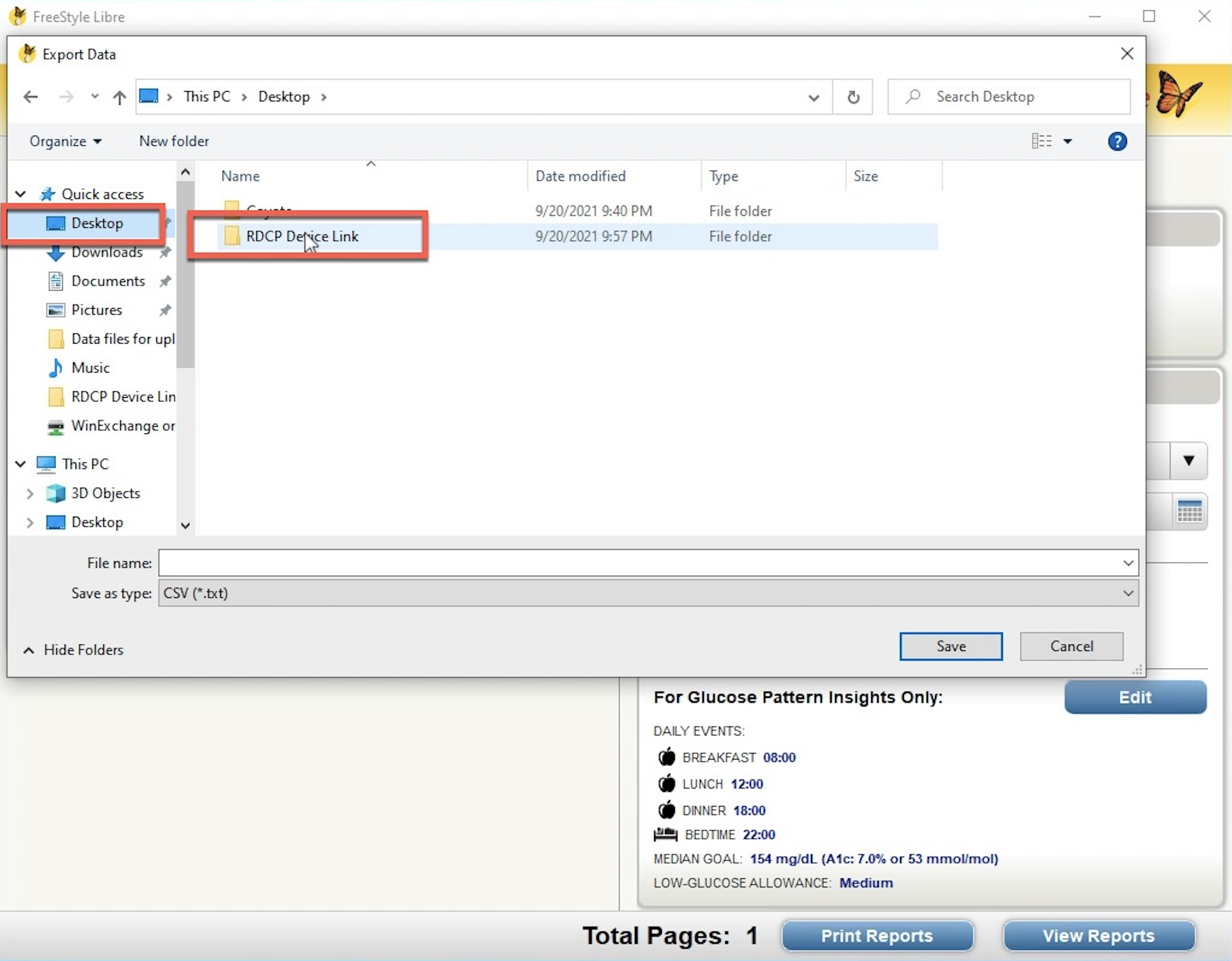The height and width of the screenshot is (961, 1232).
Task: Expand File name history dropdown
Action: click(x=1128, y=563)
